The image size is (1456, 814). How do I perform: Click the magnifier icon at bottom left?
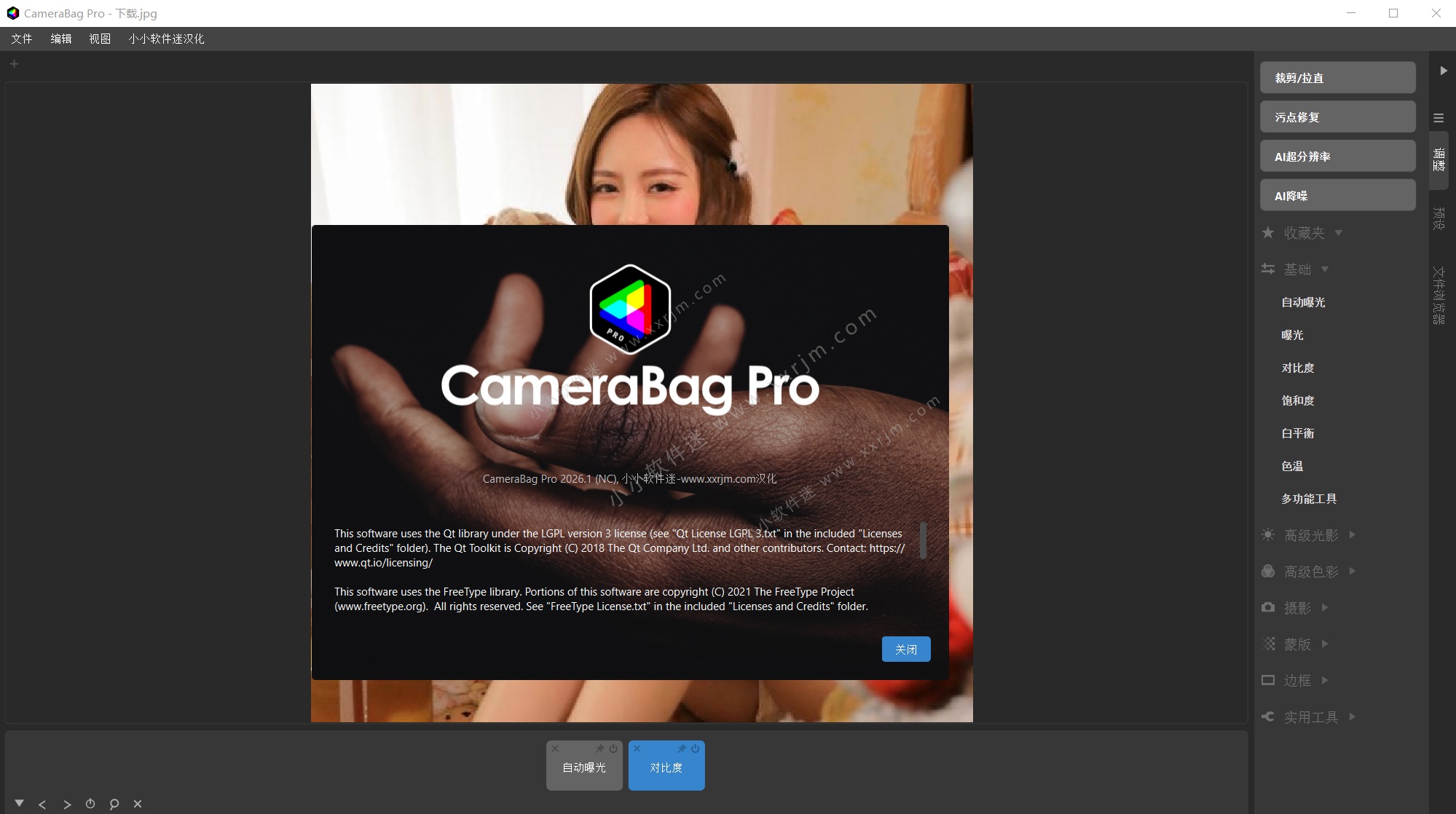[114, 804]
